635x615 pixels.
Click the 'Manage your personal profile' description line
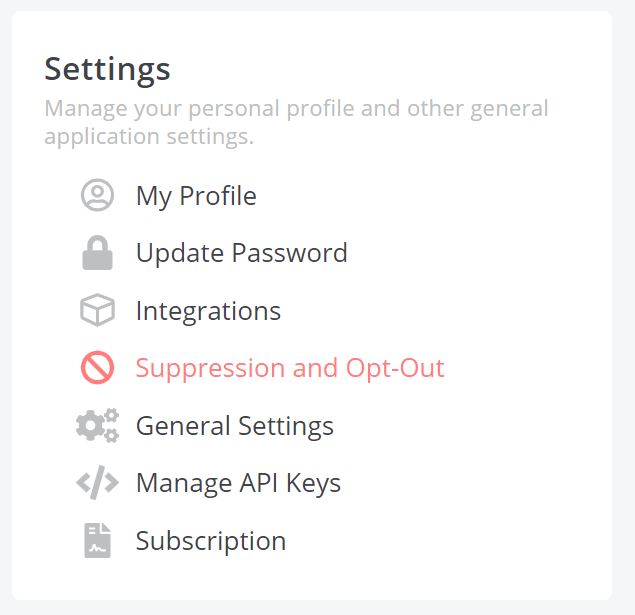pyautogui.click(x=296, y=109)
